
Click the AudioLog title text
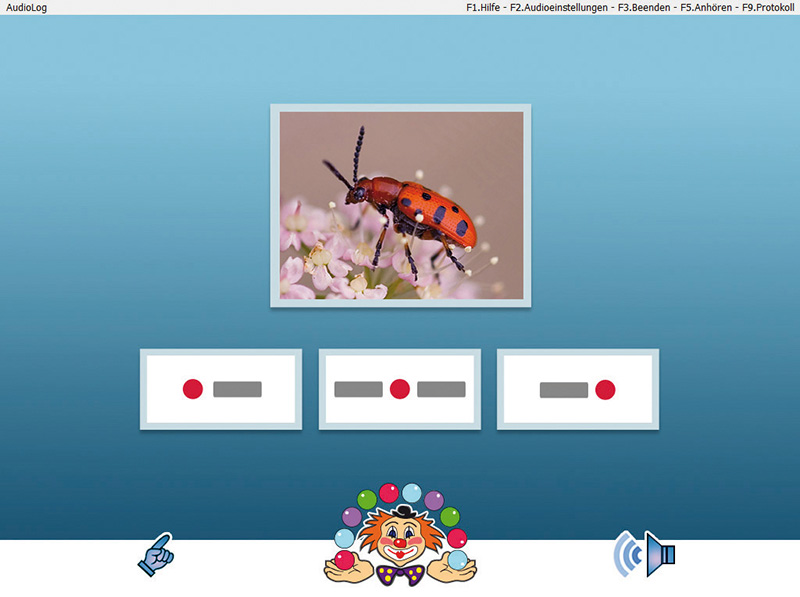click(24, 7)
